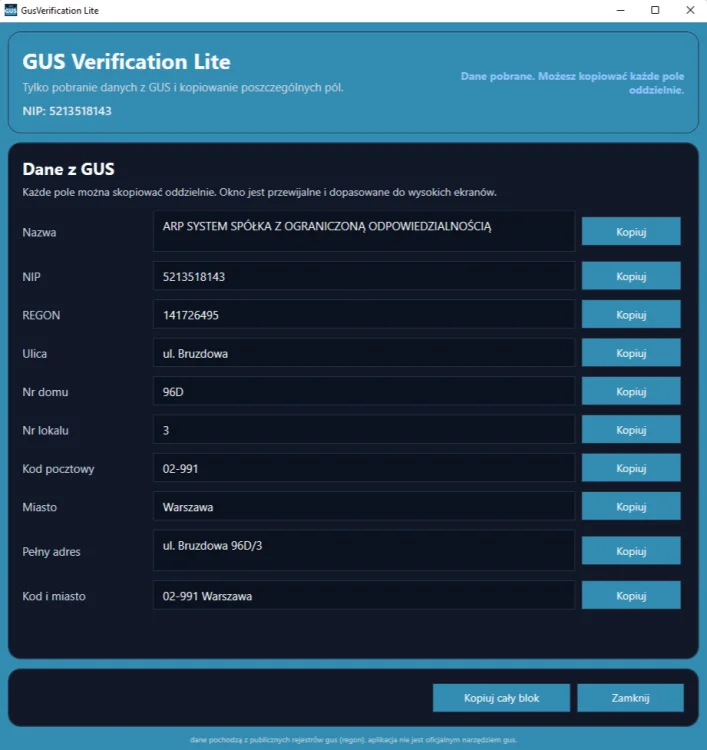The width and height of the screenshot is (707, 750).
Task: Focus the NIP field showing 5213518143
Action: coord(364,276)
